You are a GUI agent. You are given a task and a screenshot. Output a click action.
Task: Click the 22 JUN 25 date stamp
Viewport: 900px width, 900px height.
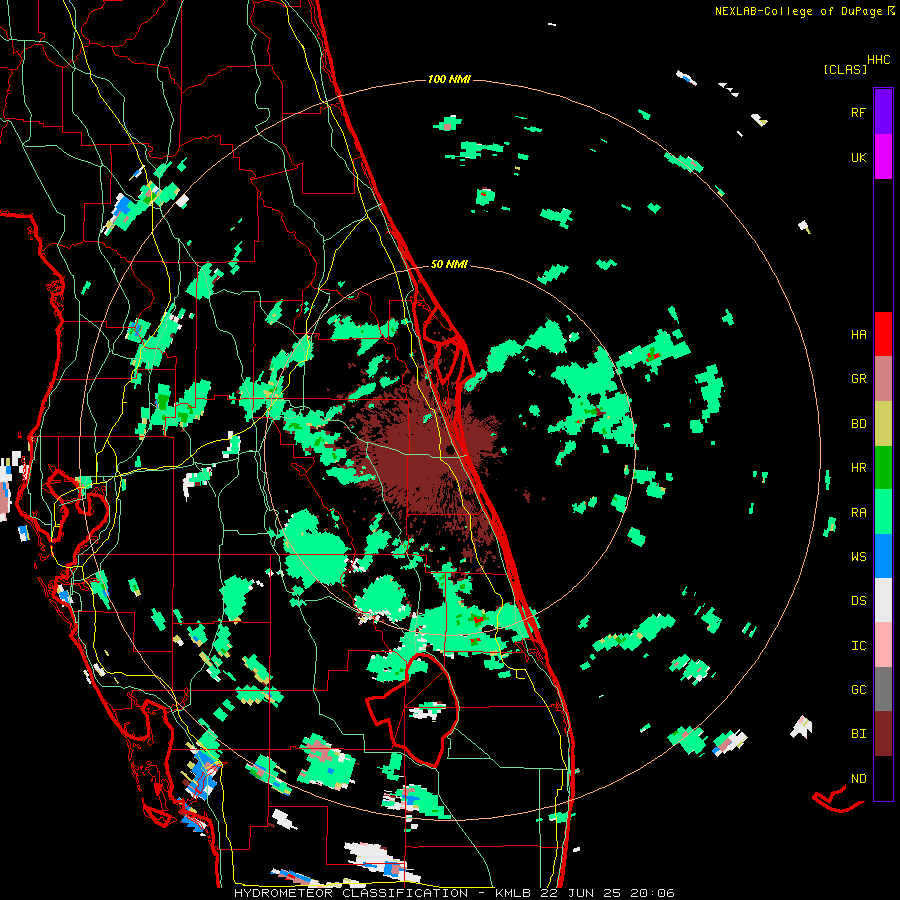[x=581, y=893]
